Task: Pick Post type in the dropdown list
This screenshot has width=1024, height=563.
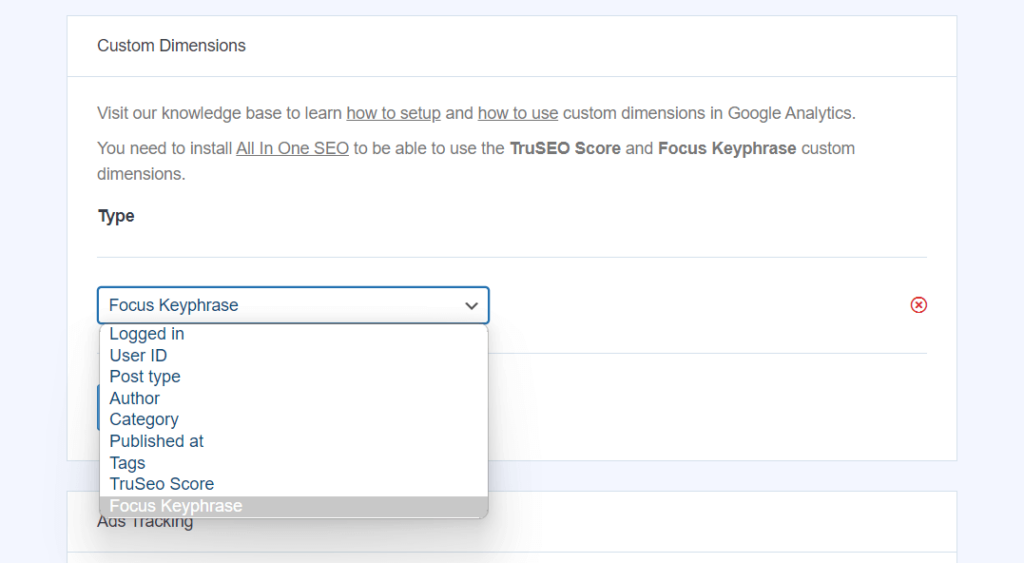Action: coord(145,377)
